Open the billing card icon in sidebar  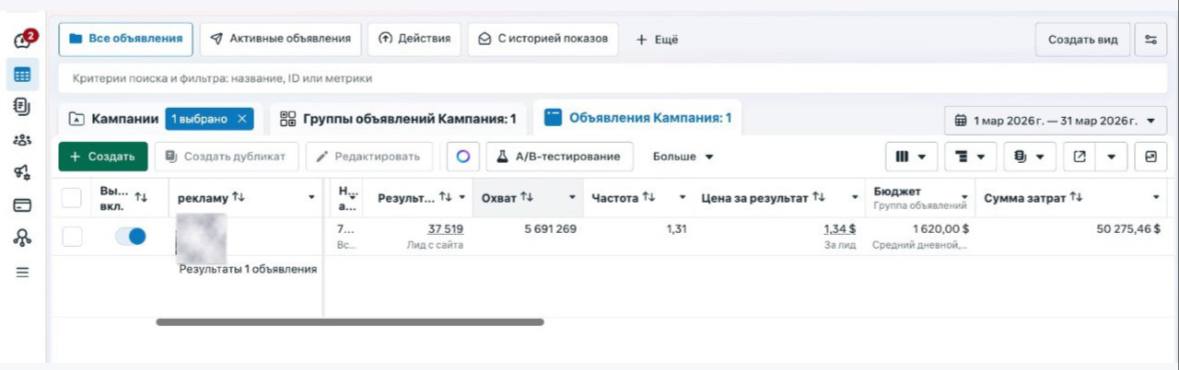(x=23, y=205)
